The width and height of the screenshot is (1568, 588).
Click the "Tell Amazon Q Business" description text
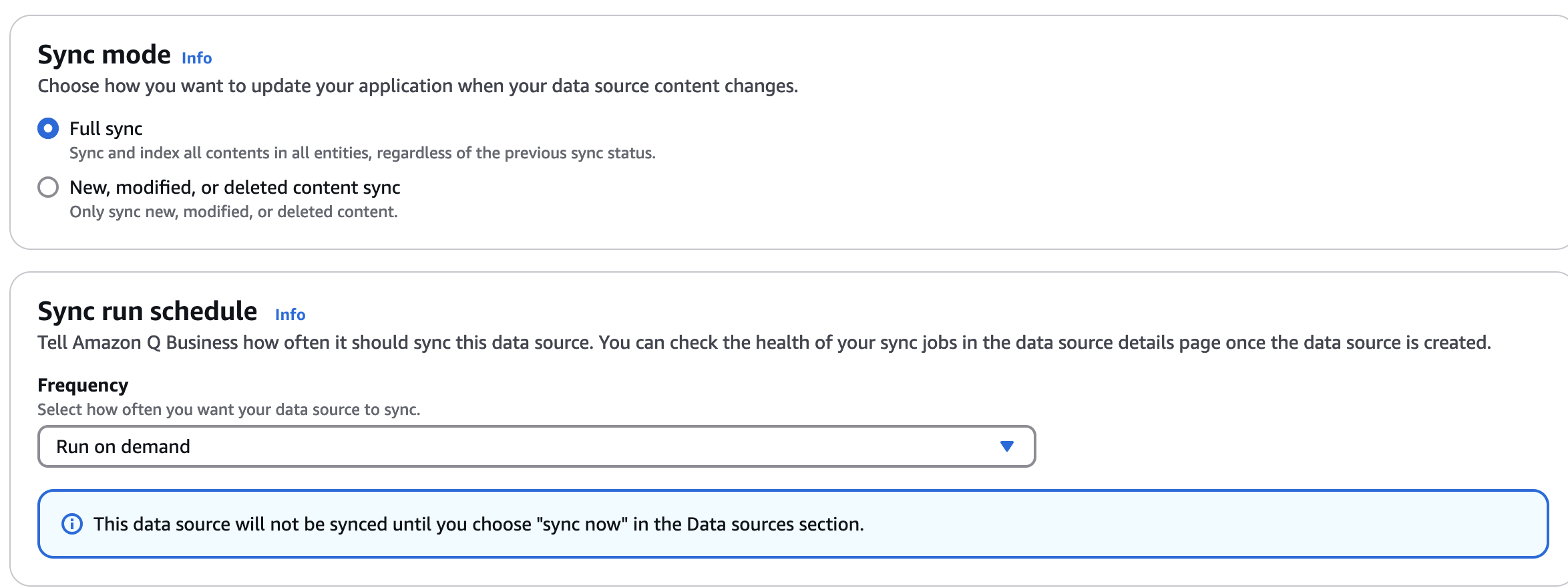[x=763, y=343]
